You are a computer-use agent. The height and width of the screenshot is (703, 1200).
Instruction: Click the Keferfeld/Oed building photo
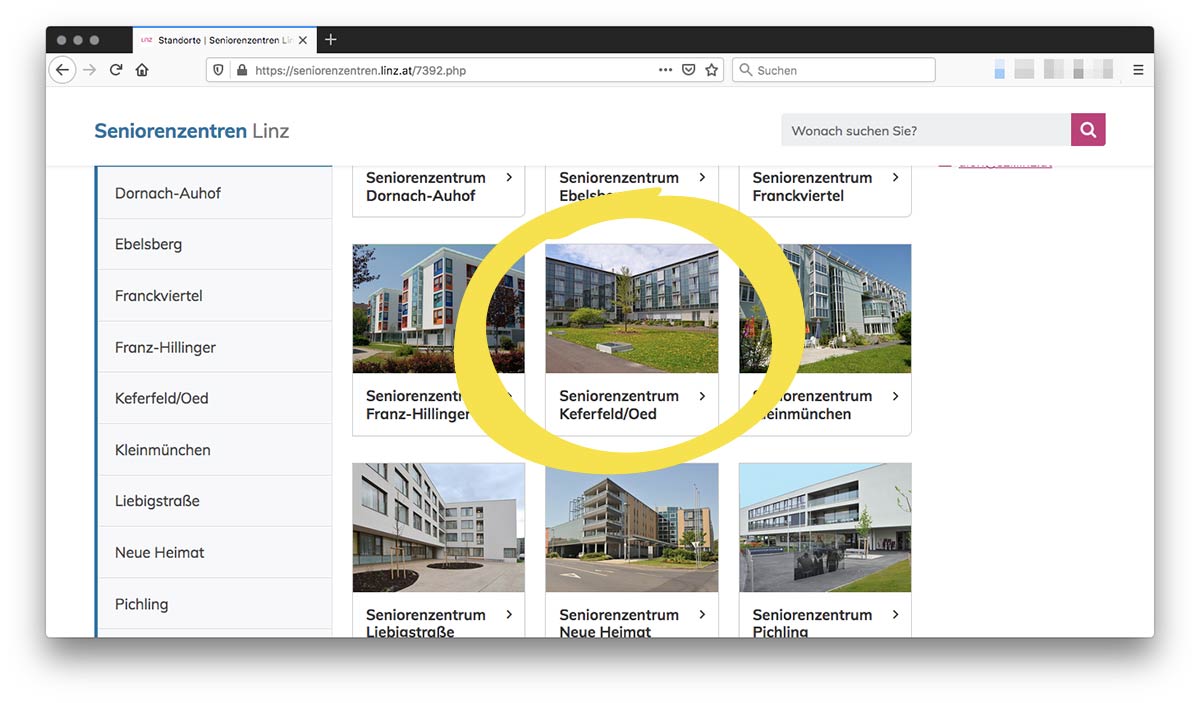(x=631, y=309)
